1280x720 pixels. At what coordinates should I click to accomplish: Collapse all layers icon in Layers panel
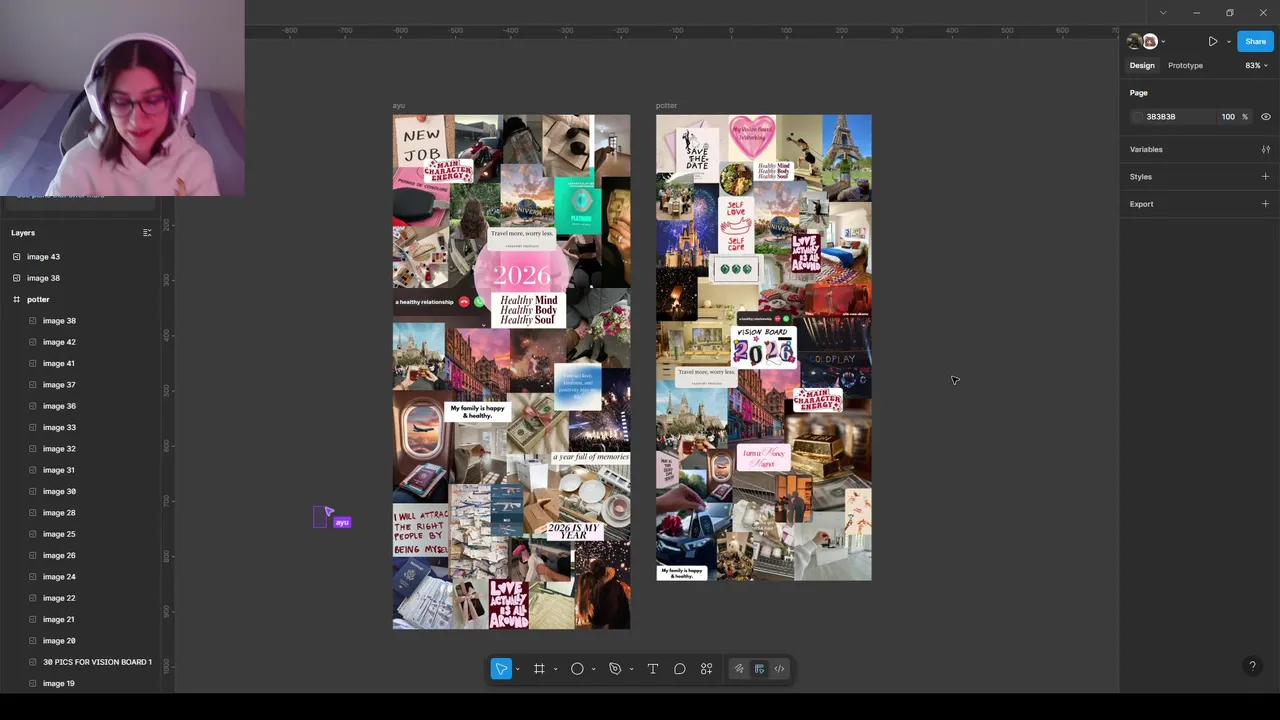click(x=147, y=233)
